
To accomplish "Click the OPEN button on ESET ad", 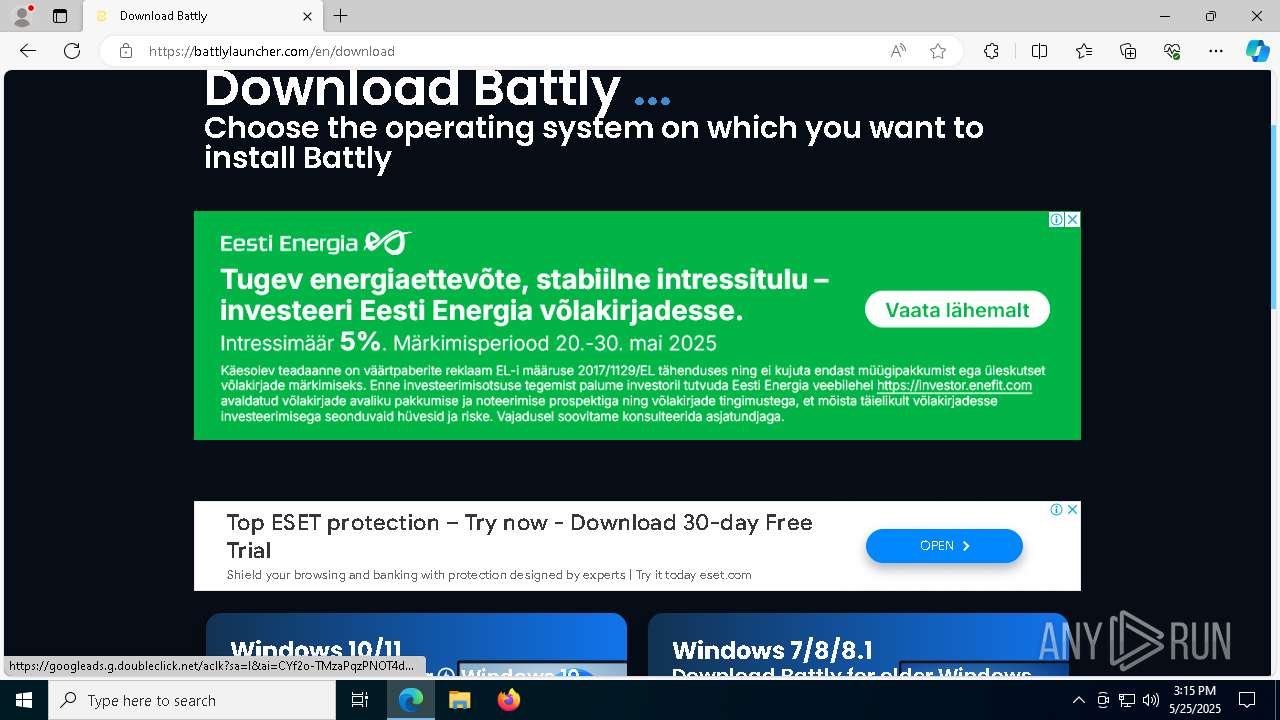I will 944,546.
